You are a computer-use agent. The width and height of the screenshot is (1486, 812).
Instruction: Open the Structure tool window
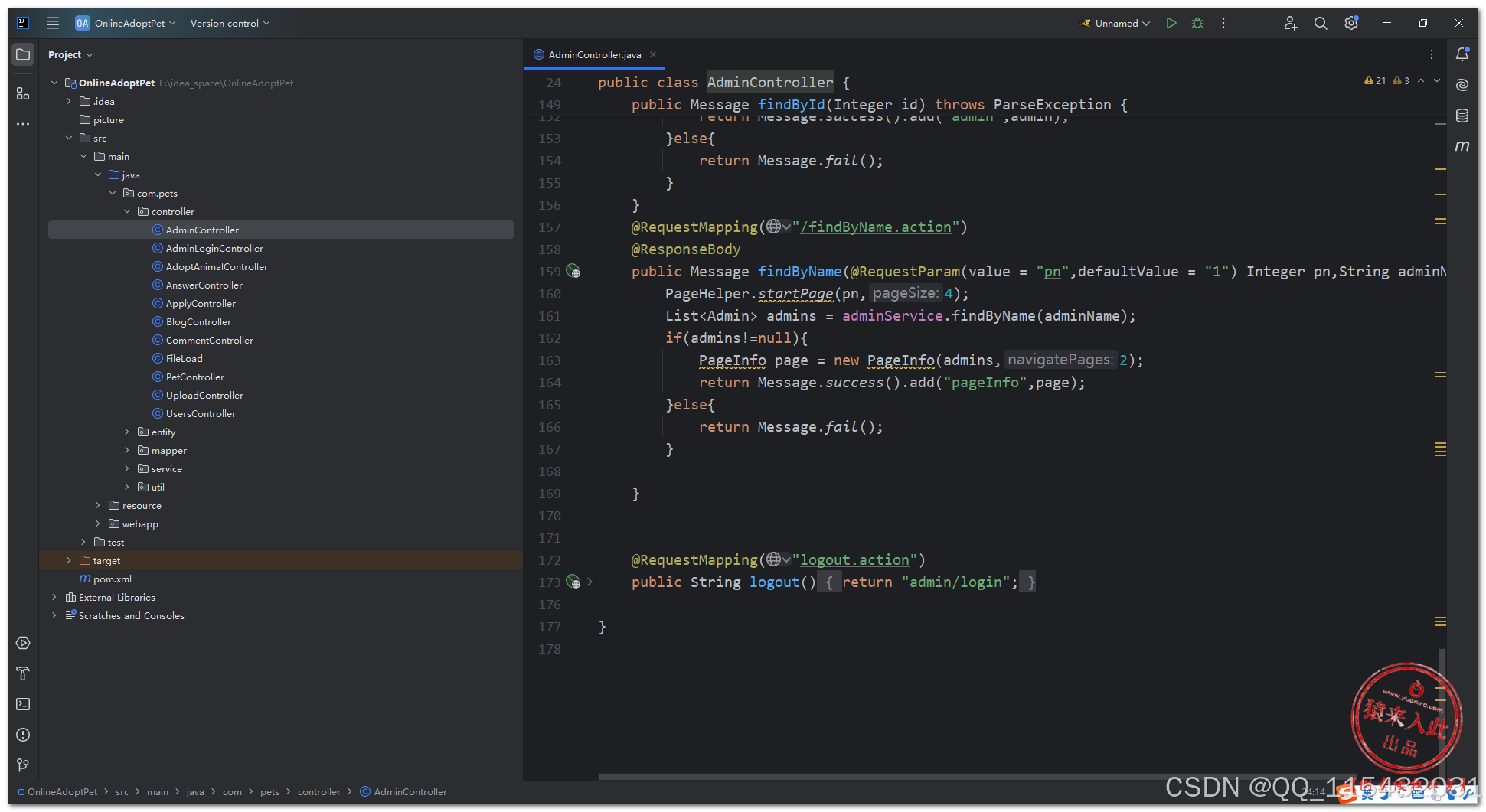click(23, 93)
